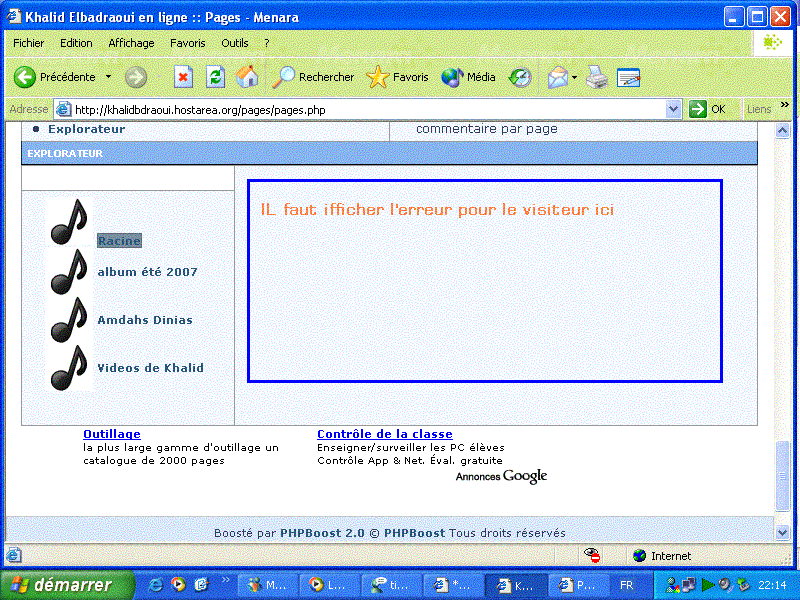Click the music note icon beside Racine
The width and height of the screenshot is (800, 600).
pyautogui.click(x=66, y=221)
